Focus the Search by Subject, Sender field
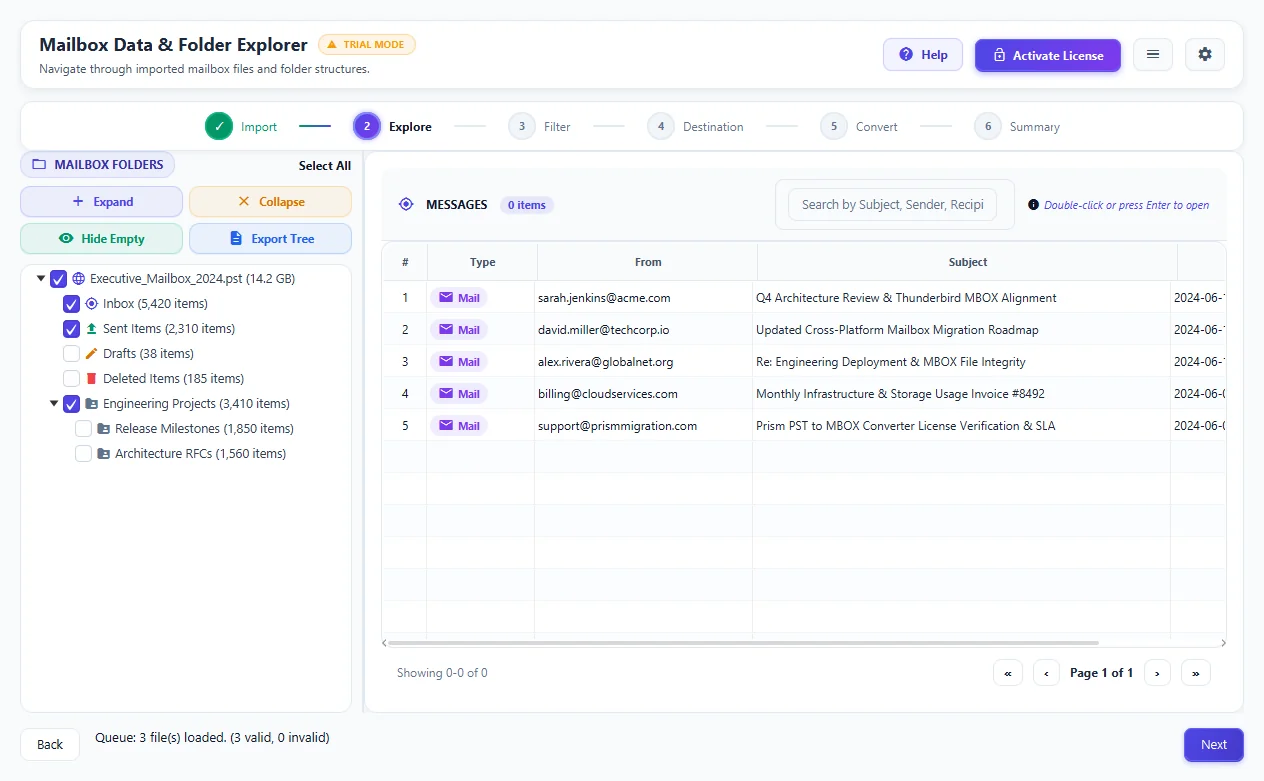1264x781 pixels. click(892, 205)
